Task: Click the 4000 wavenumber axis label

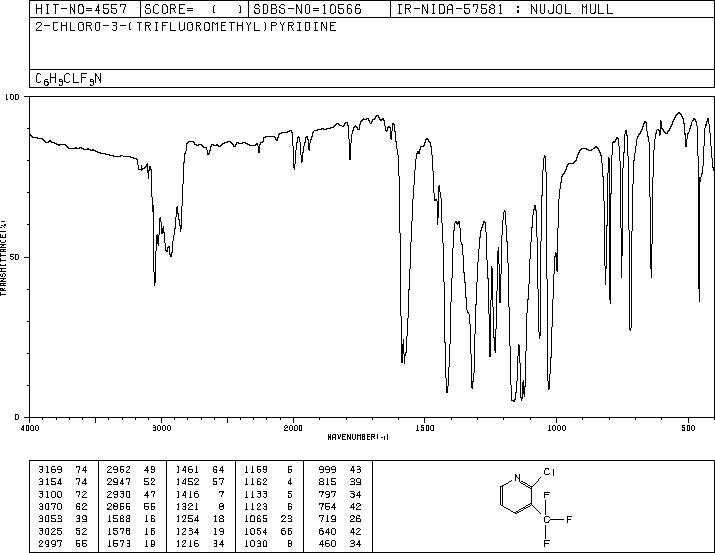Action: 30,428
